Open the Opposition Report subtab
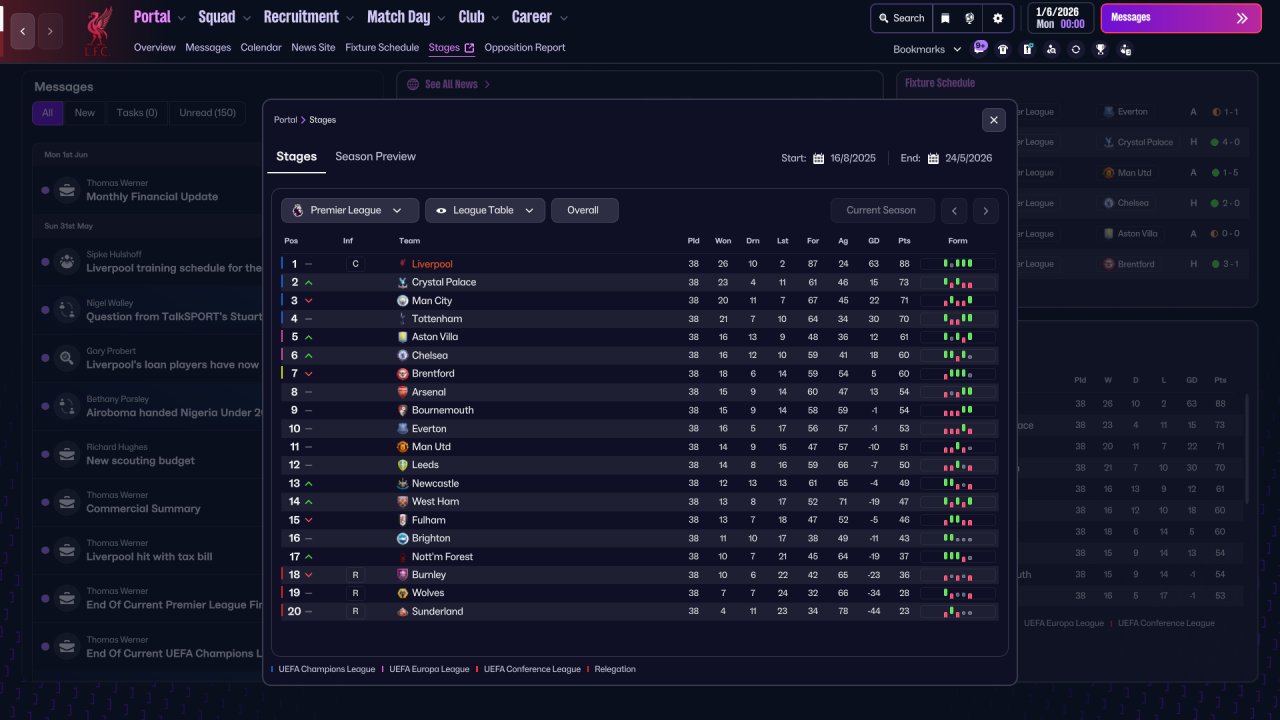The width and height of the screenshot is (1280, 720). click(x=525, y=48)
